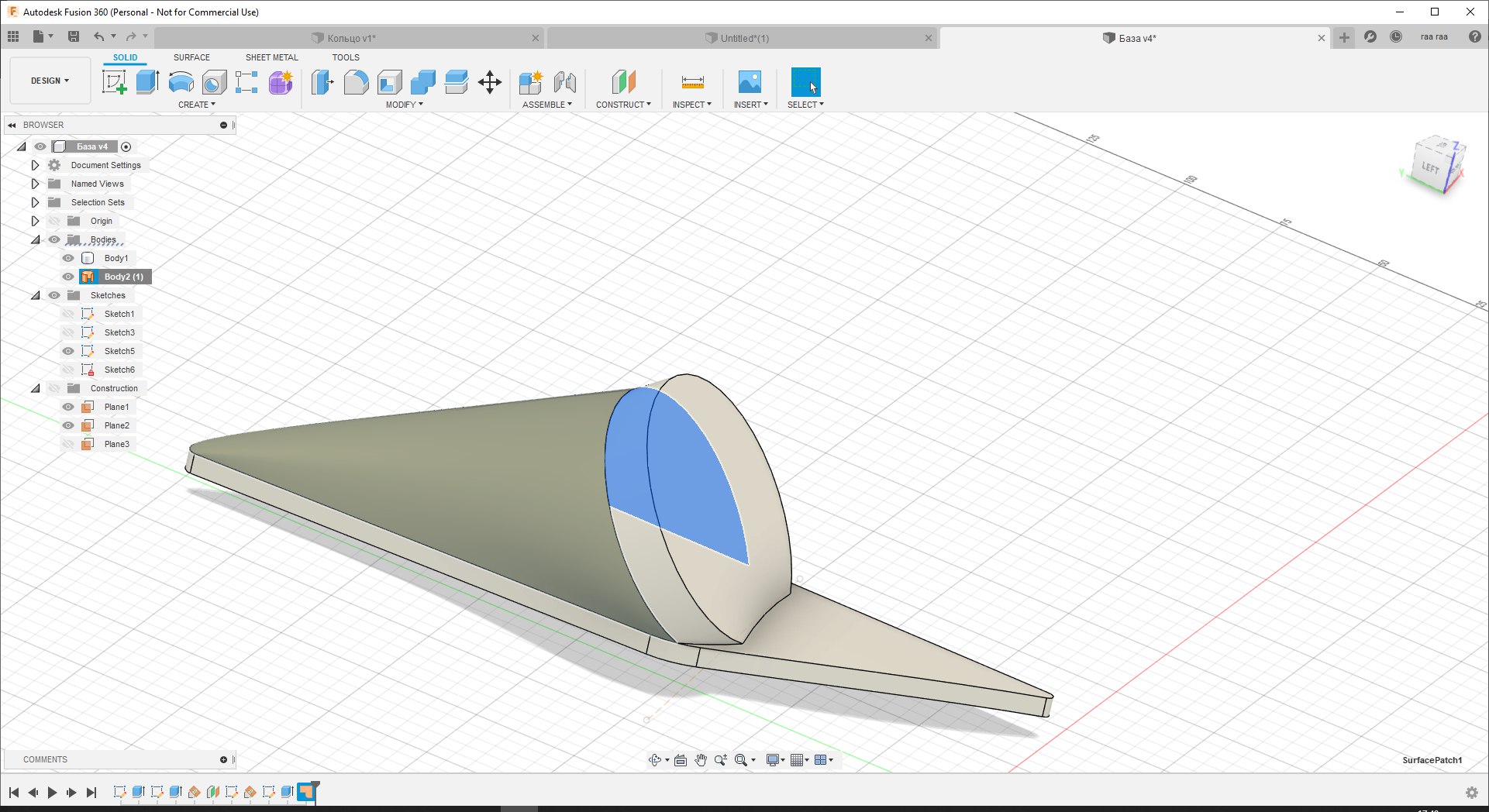Screen dimensions: 1489x812
Task: Click the Undo arrow
Action: tap(98, 36)
